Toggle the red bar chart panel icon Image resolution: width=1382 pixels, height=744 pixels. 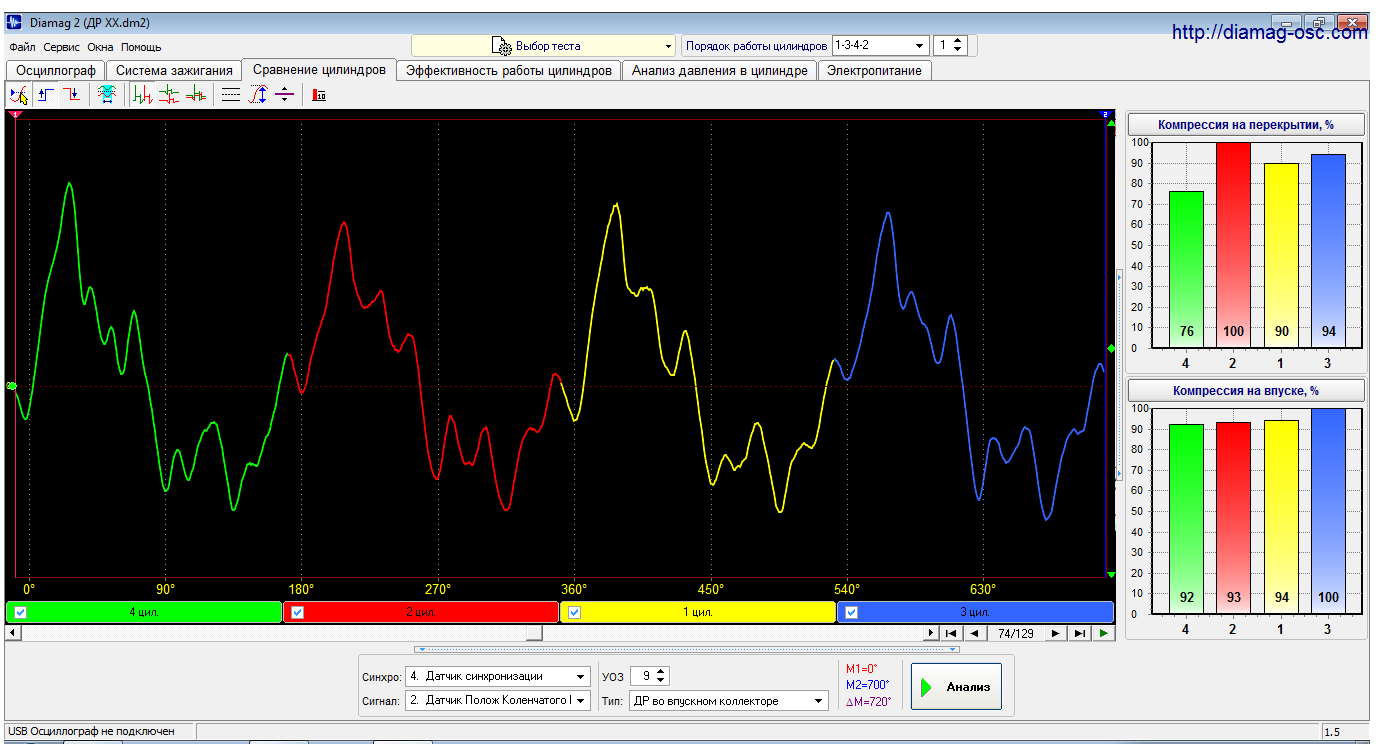(319, 95)
